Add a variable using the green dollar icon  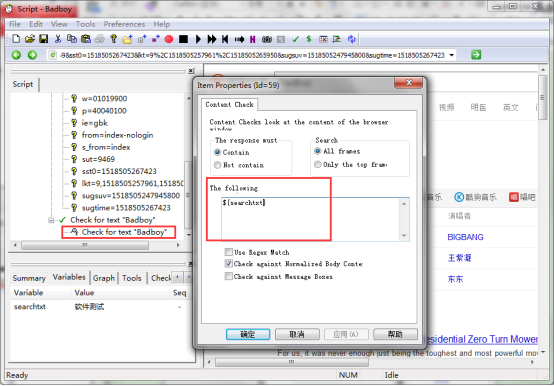click(309, 39)
